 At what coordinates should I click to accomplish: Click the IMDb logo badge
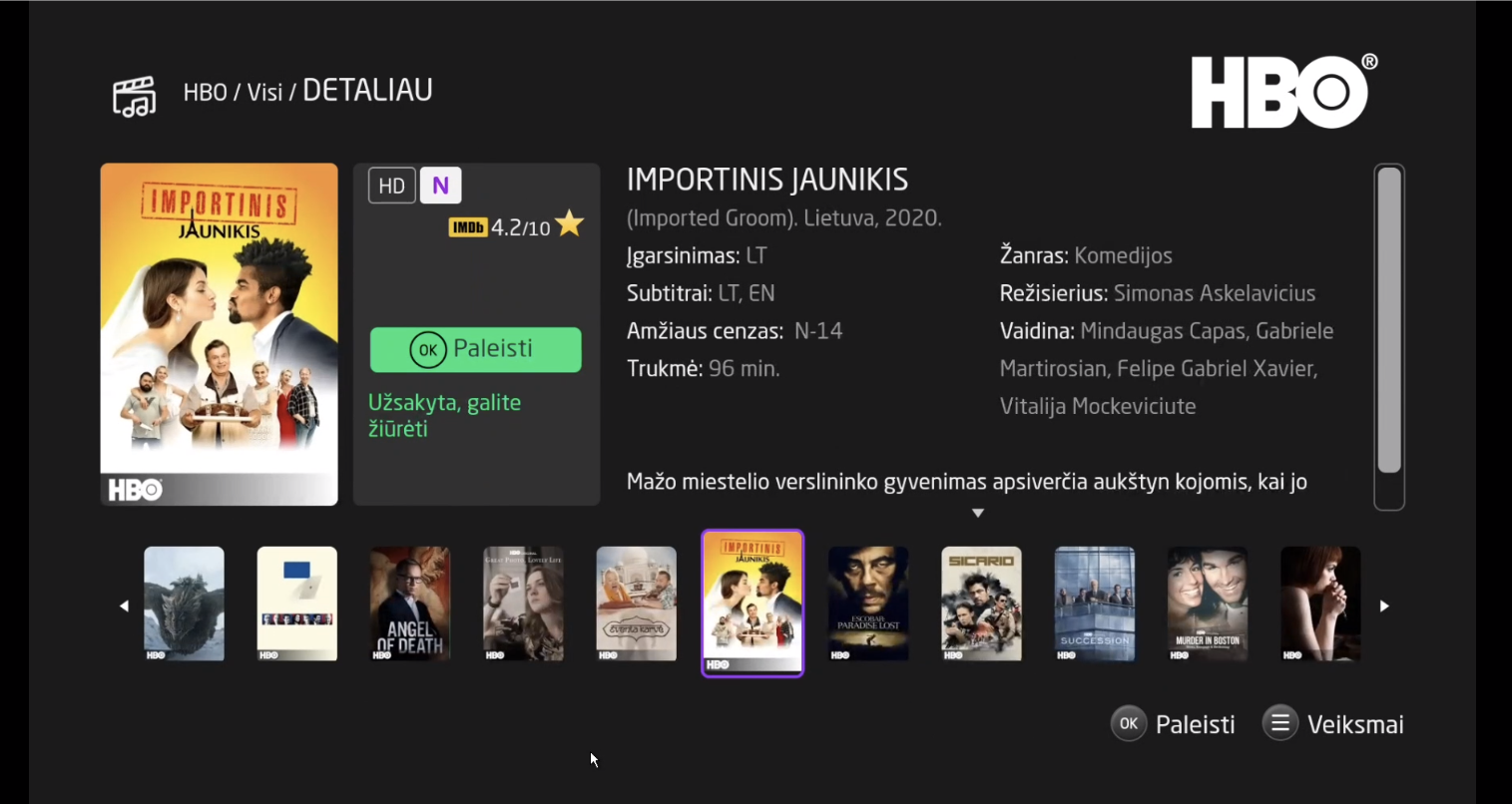pos(468,227)
